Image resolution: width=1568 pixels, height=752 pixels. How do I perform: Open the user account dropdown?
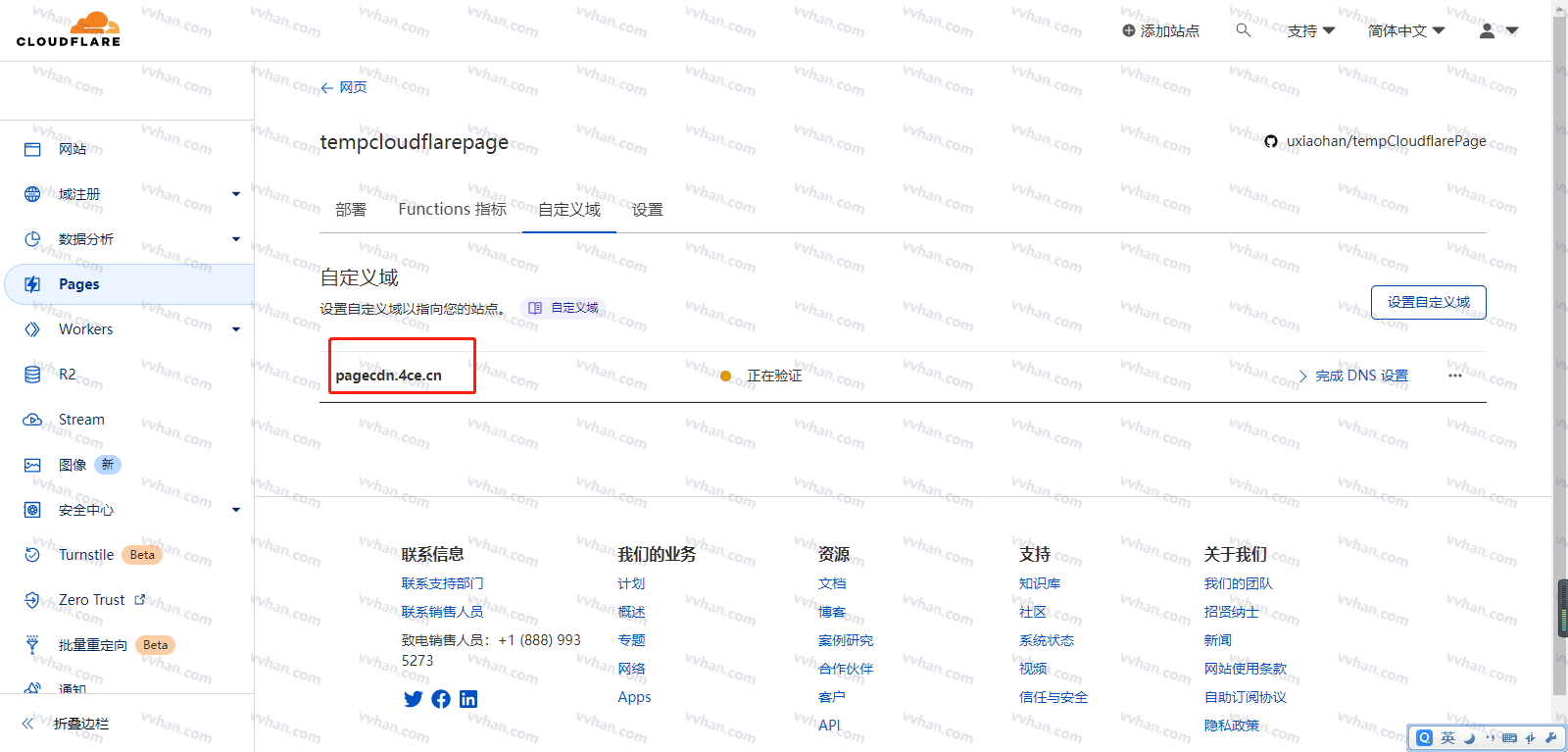1498,30
